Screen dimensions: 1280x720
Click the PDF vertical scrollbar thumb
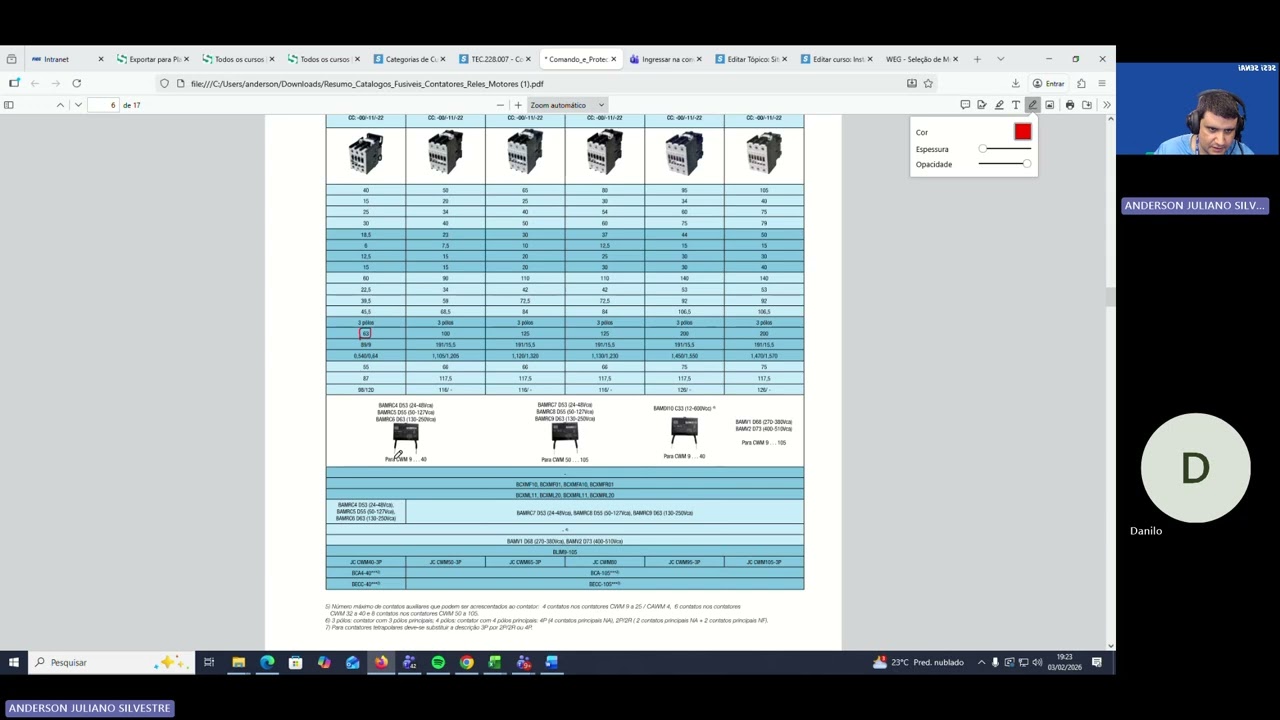1110,296
